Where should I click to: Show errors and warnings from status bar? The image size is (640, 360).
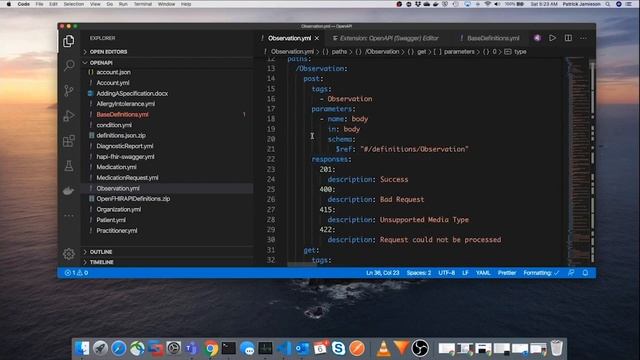(x=76, y=273)
